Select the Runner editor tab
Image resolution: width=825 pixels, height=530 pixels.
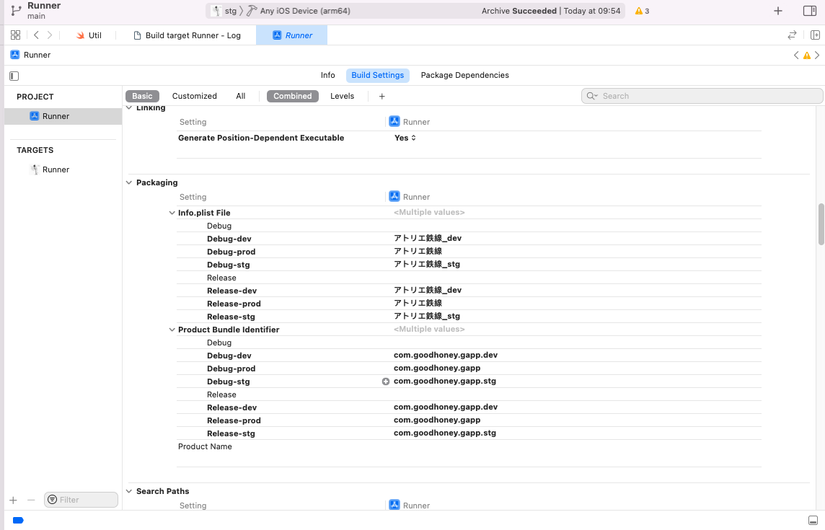click(292, 35)
